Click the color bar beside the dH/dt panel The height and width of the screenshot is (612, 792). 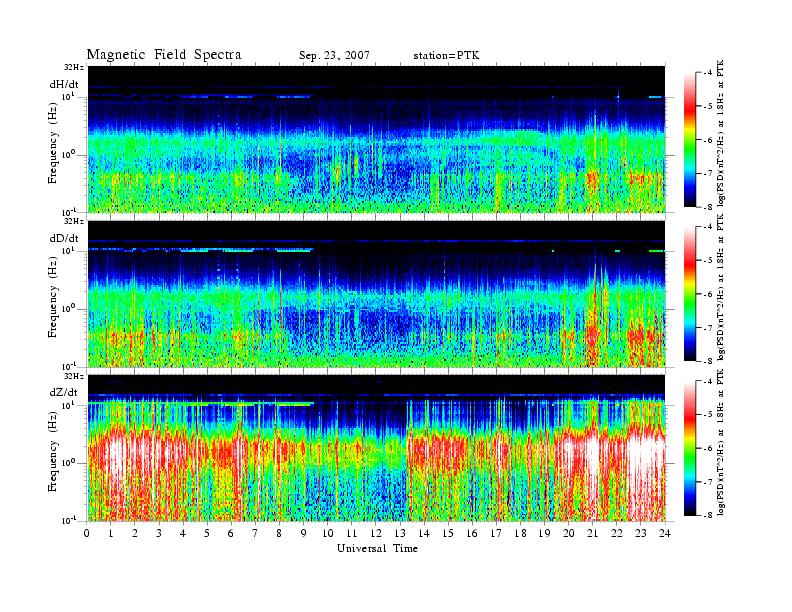(689, 140)
